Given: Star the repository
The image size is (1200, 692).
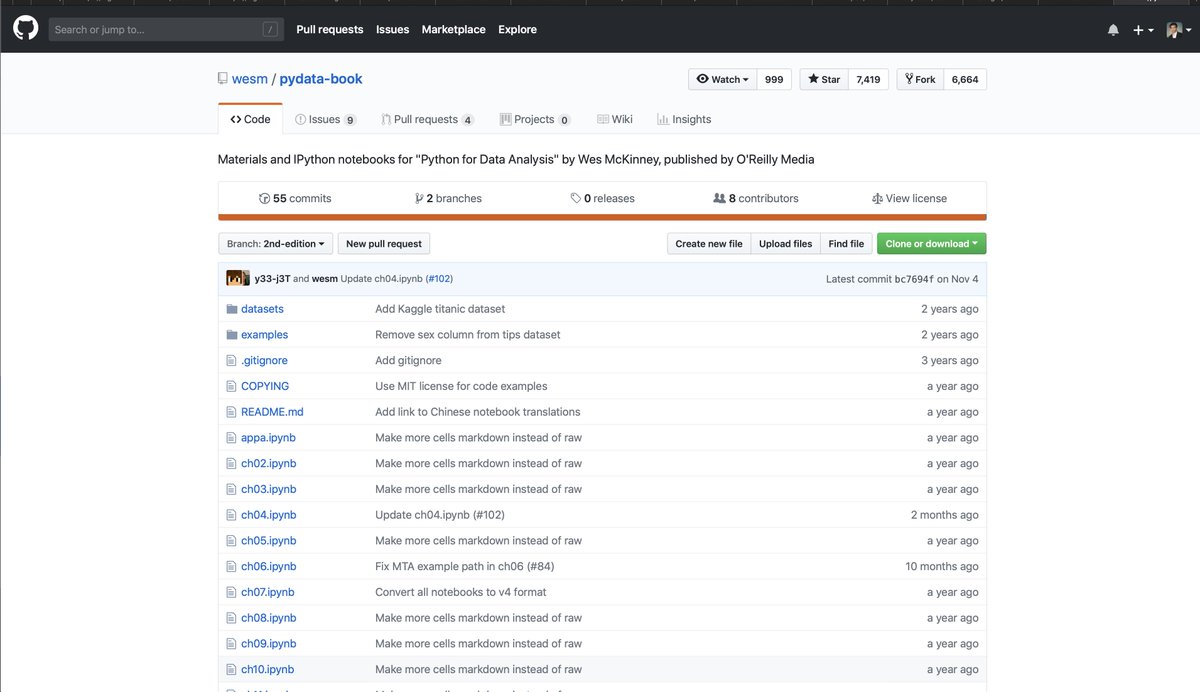Looking at the screenshot, I should pyautogui.click(x=824, y=79).
